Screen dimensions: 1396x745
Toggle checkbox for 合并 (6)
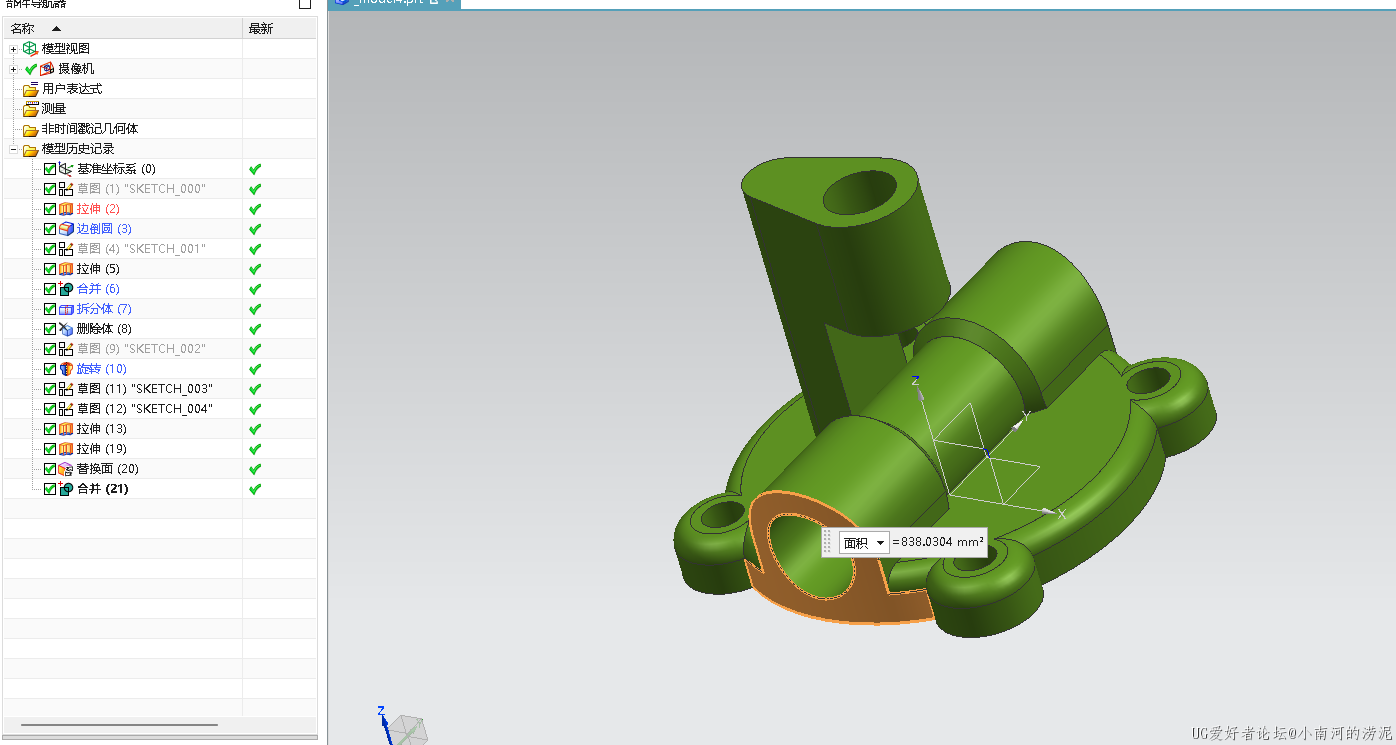pyautogui.click(x=50, y=289)
